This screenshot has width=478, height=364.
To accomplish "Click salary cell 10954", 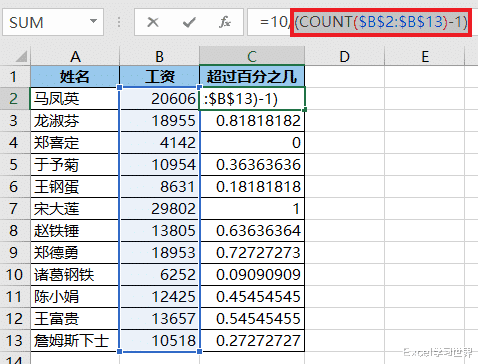I will (159, 165).
